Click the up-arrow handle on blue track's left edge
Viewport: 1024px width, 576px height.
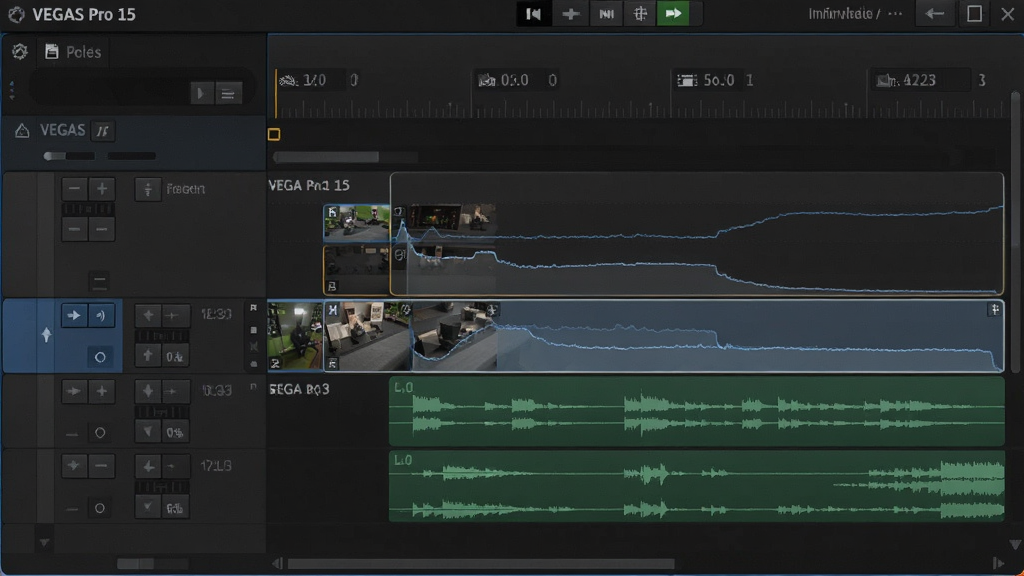pyautogui.click(x=46, y=335)
